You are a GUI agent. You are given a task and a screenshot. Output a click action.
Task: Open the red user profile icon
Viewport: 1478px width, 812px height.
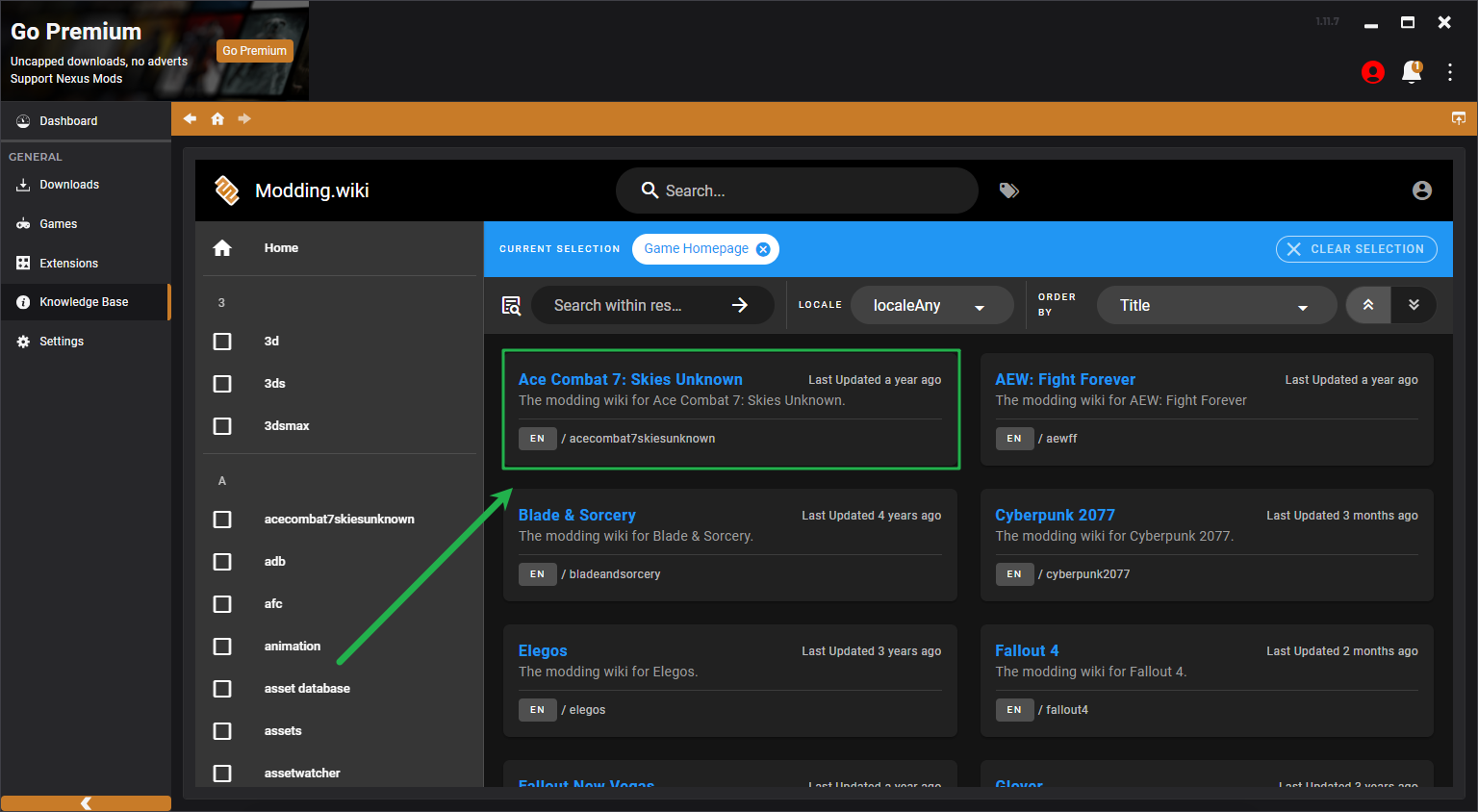1373,72
